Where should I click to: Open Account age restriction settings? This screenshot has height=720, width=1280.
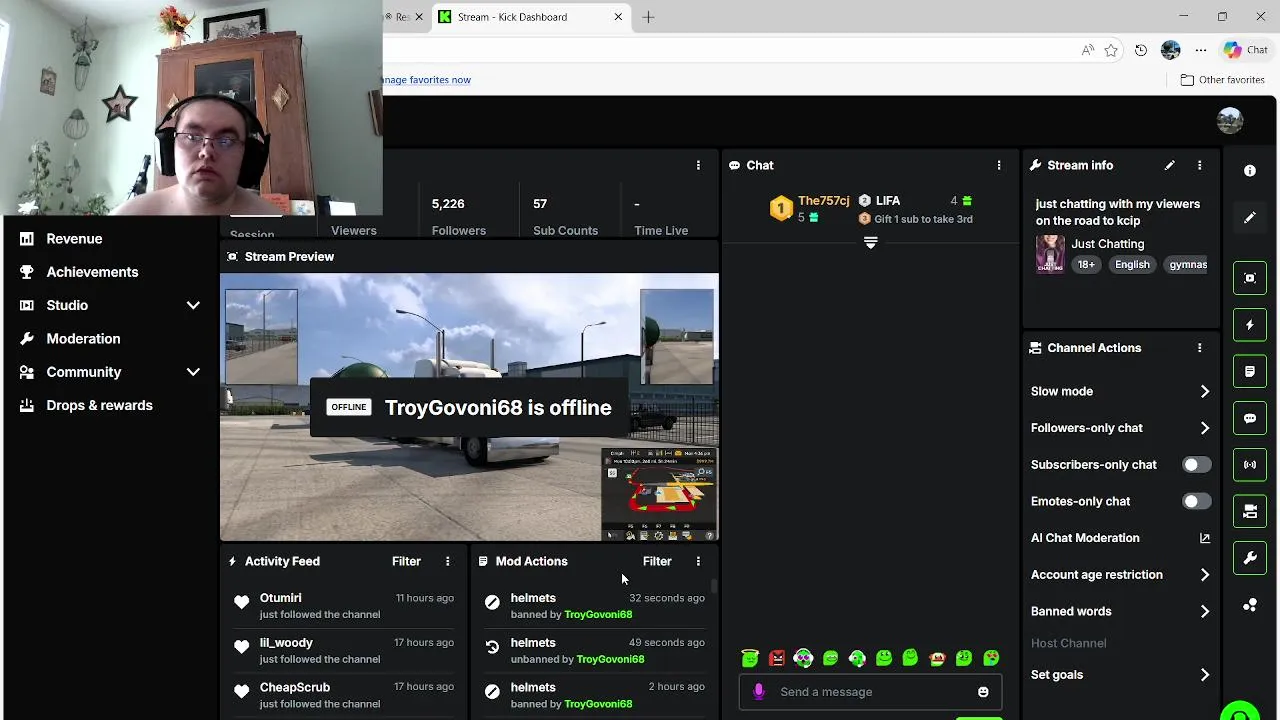[1120, 575]
